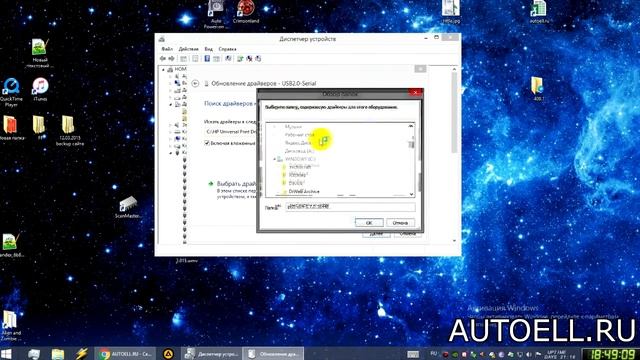Open the 12.03.2013 backup folder on desktop
The image size is (640, 360).
tap(69, 131)
